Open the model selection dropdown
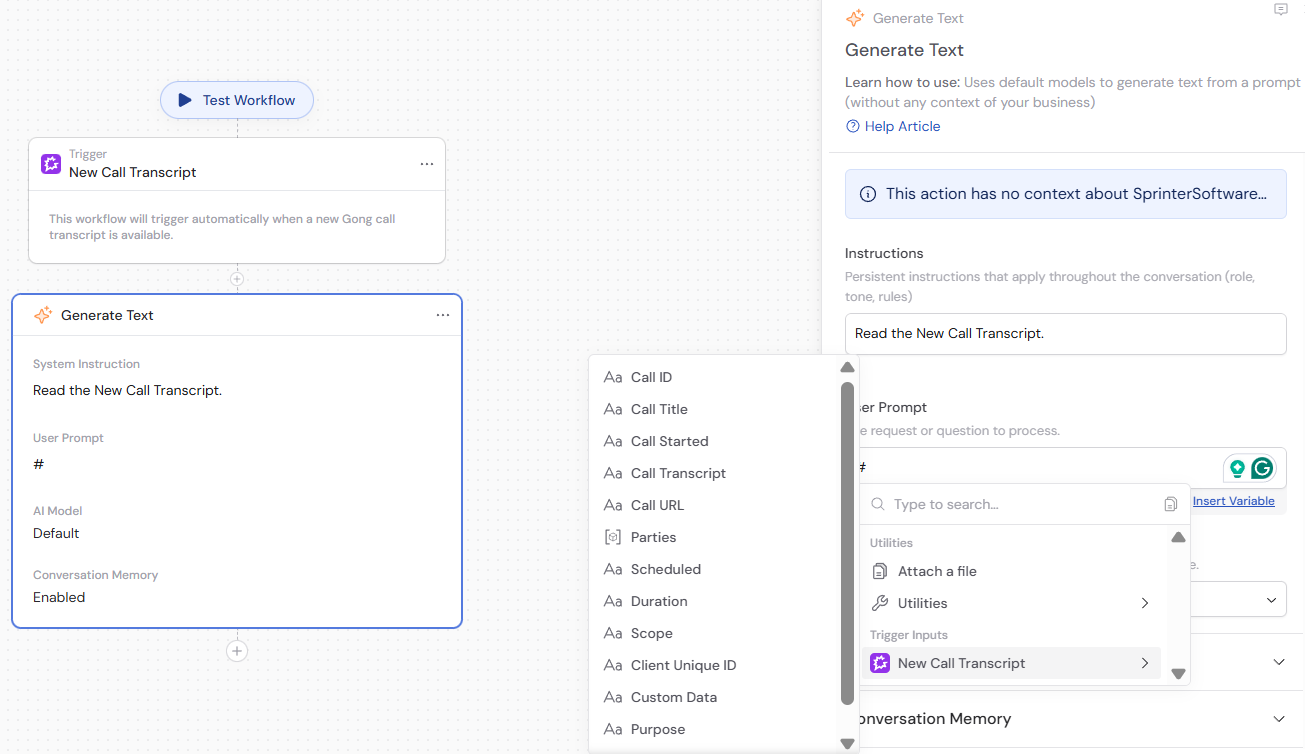 [1271, 599]
